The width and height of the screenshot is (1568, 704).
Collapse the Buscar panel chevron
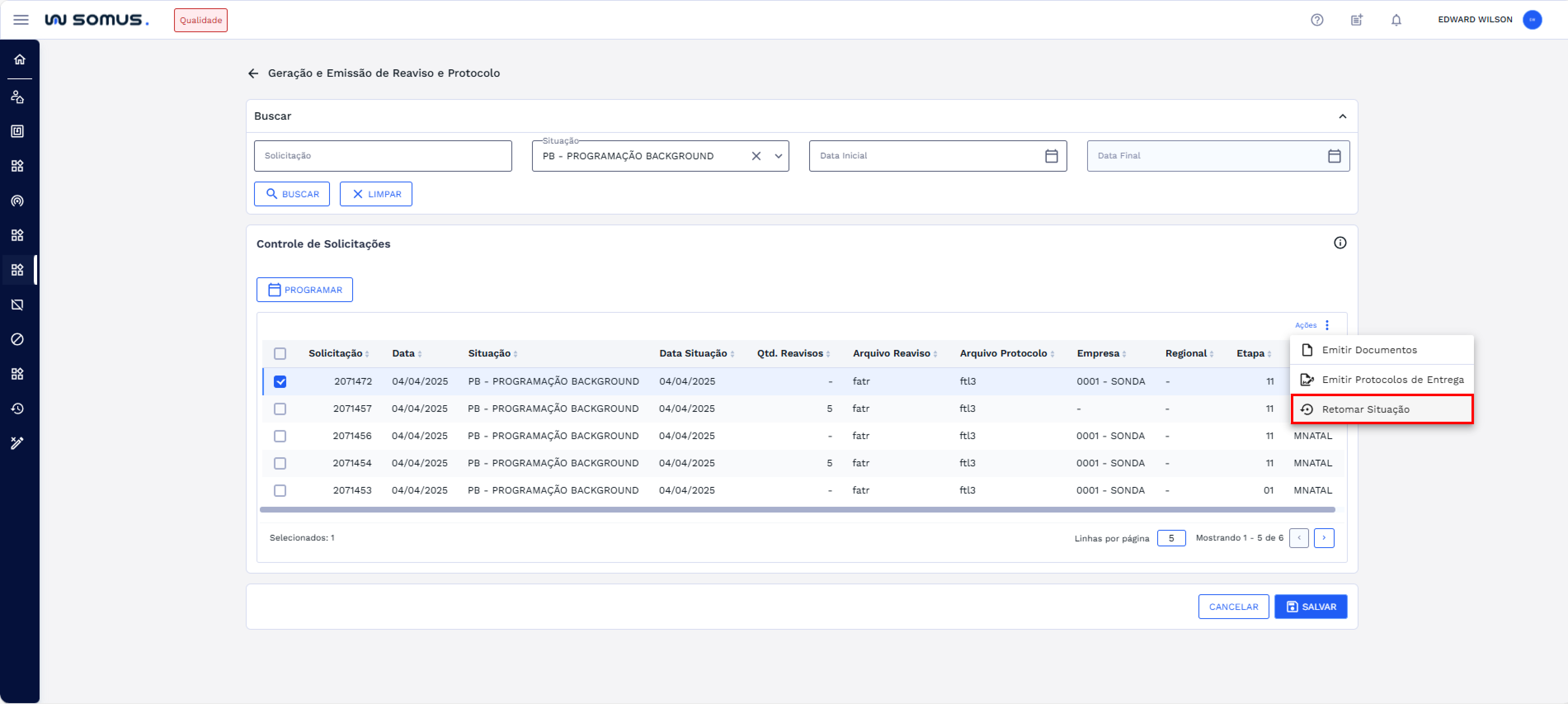(1342, 116)
